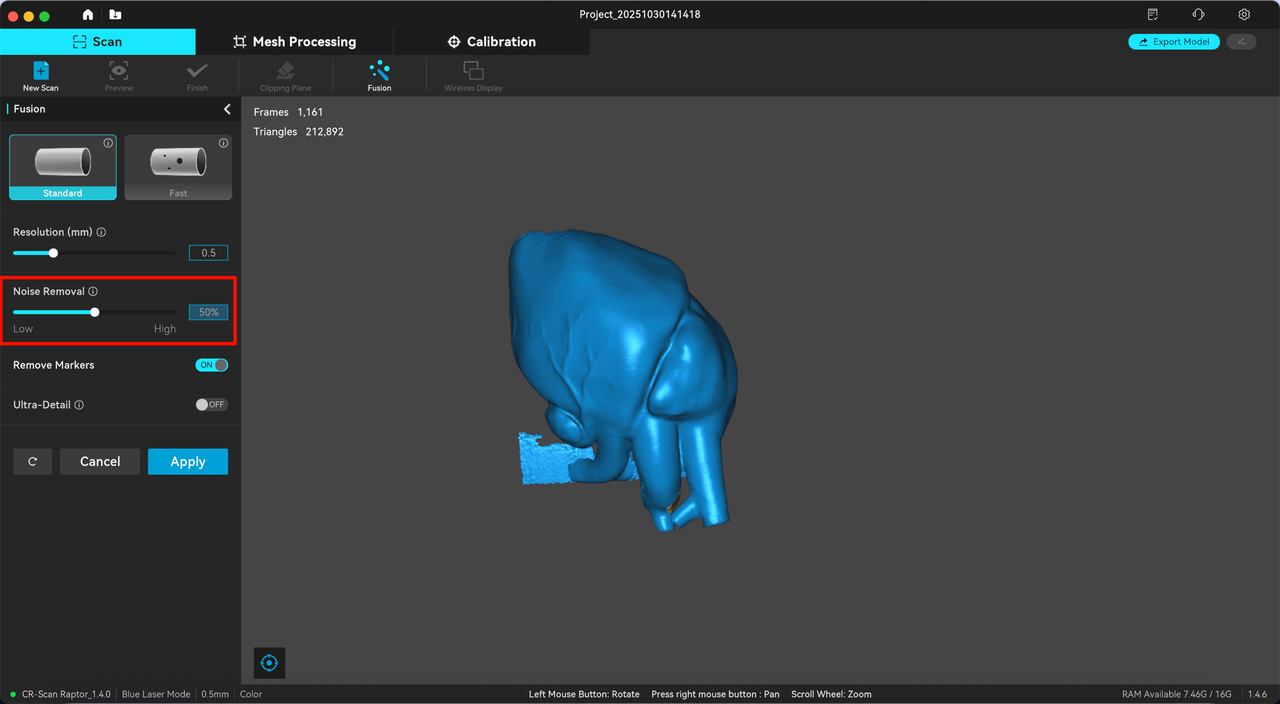Open the project folder icon

[115, 15]
